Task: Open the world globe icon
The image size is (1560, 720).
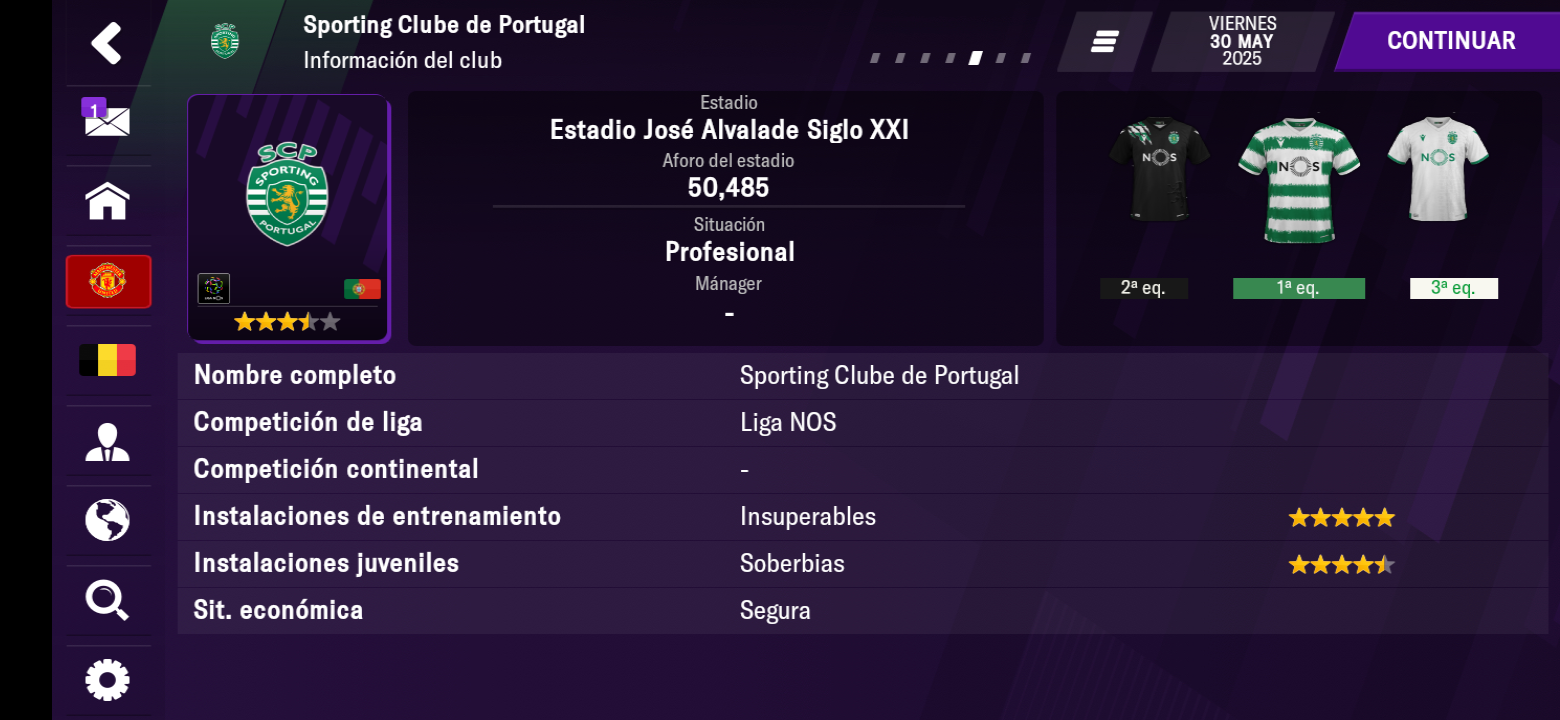Action: click(x=107, y=520)
